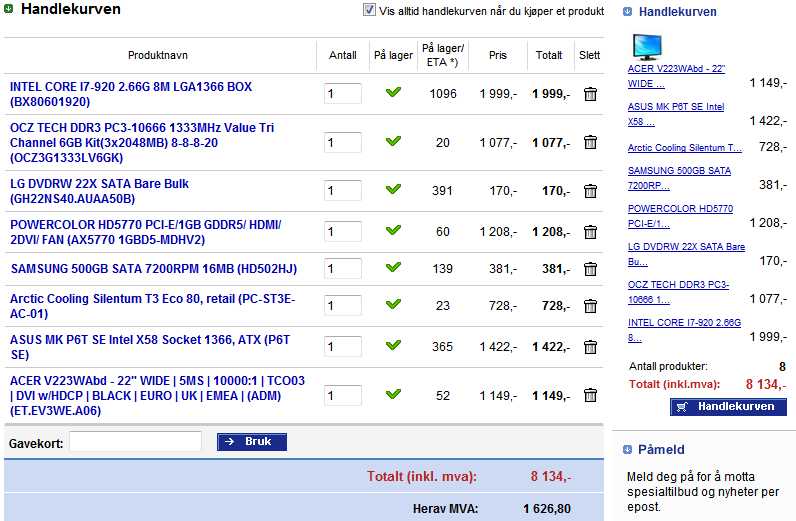The width and height of the screenshot is (796, 521).
Task: Open sidebar link 'OCZ TECH DDR3 PC3-10666 1...'
Action: pyautogui.click(x=678, y=292)
